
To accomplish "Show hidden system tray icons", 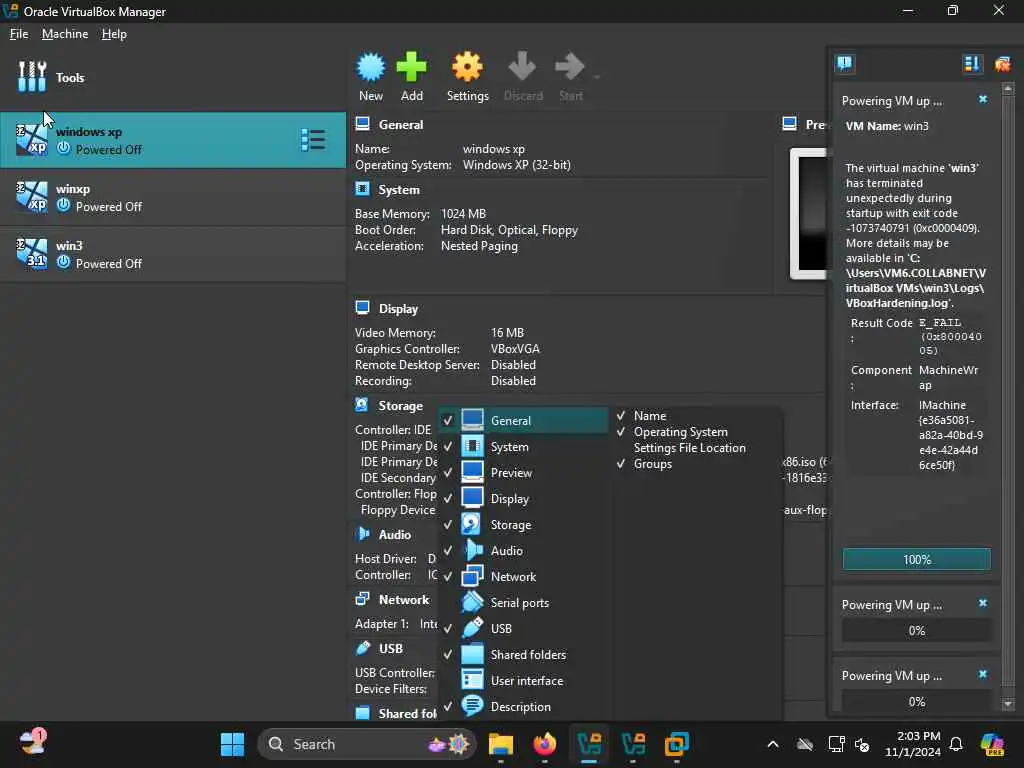I will click(x=773, y=744).
